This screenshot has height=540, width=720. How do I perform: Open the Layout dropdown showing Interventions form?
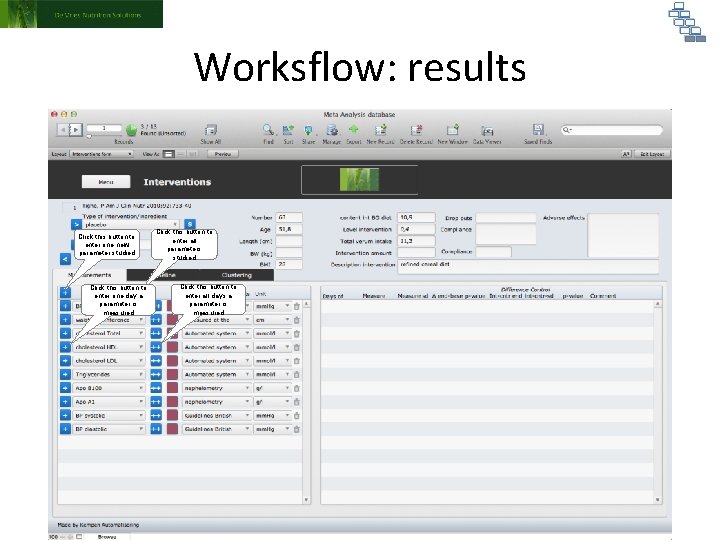(x=101, y=154)
